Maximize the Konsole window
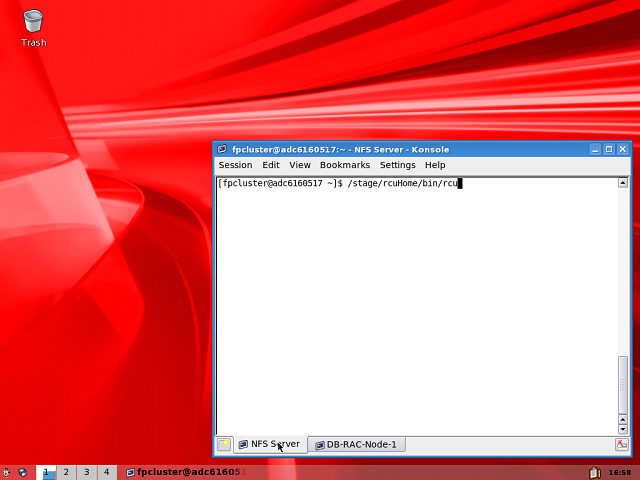 tap(609, 149)
